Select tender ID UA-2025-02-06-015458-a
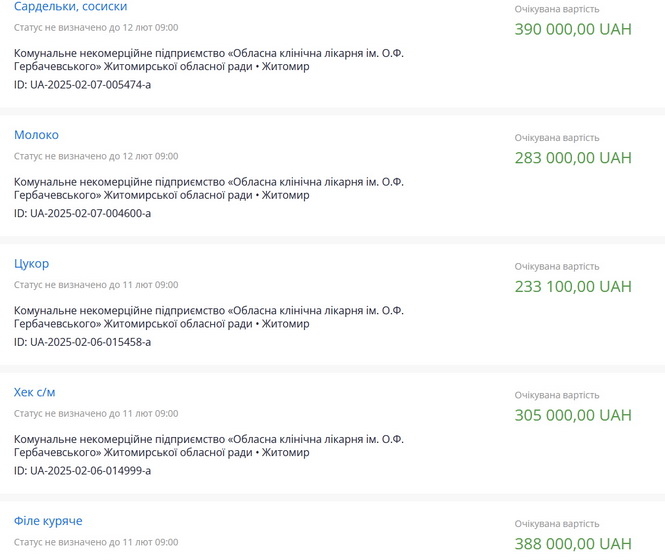Viewport: 665px width, 560px height. click(x=82, y=342)
